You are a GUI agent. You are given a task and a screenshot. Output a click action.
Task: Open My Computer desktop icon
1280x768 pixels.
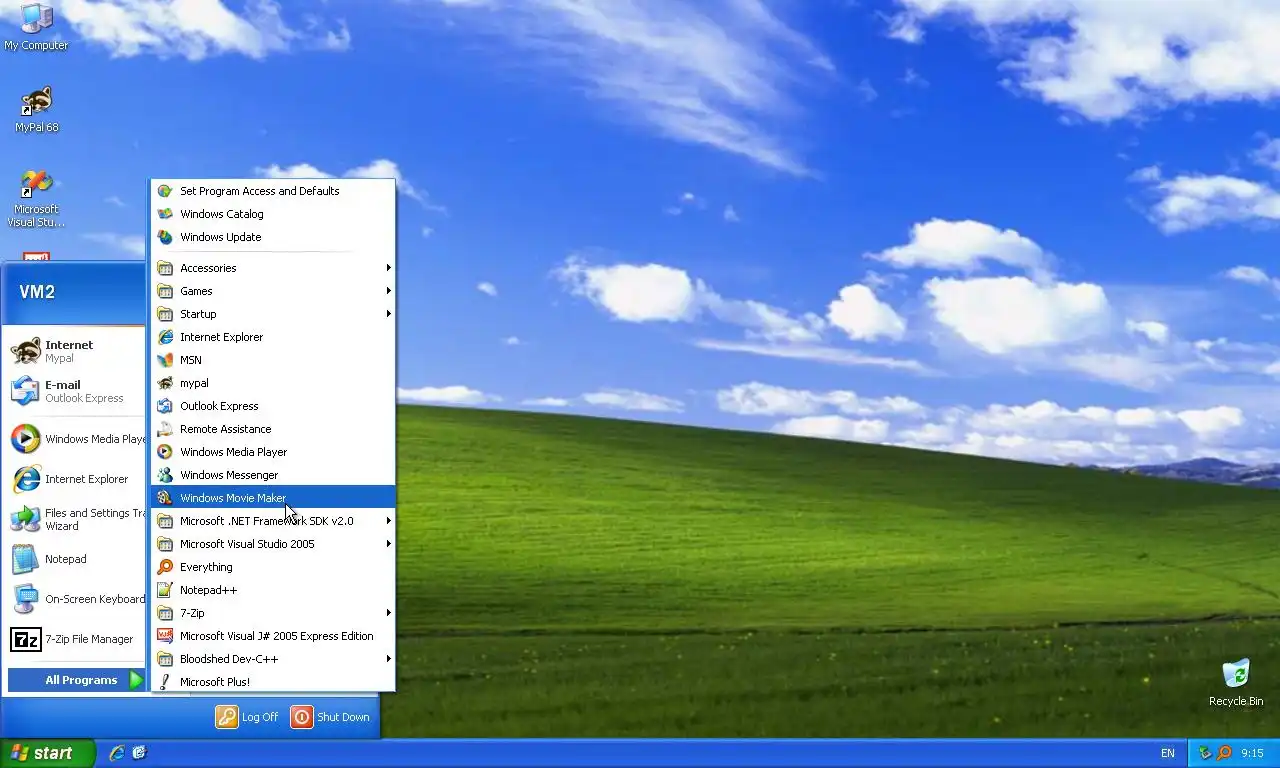36,27
